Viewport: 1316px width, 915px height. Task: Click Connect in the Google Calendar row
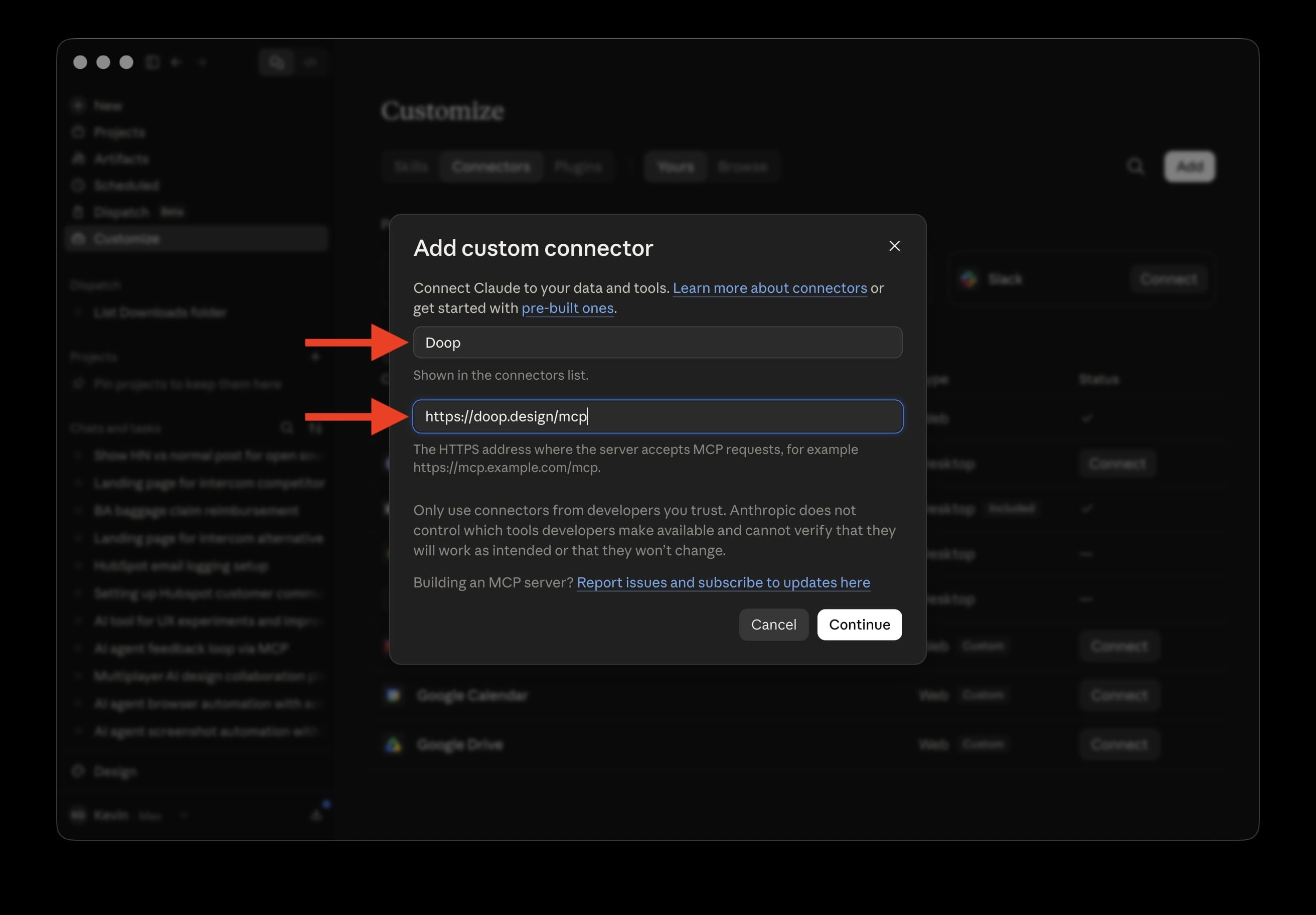coord(1119,695)
